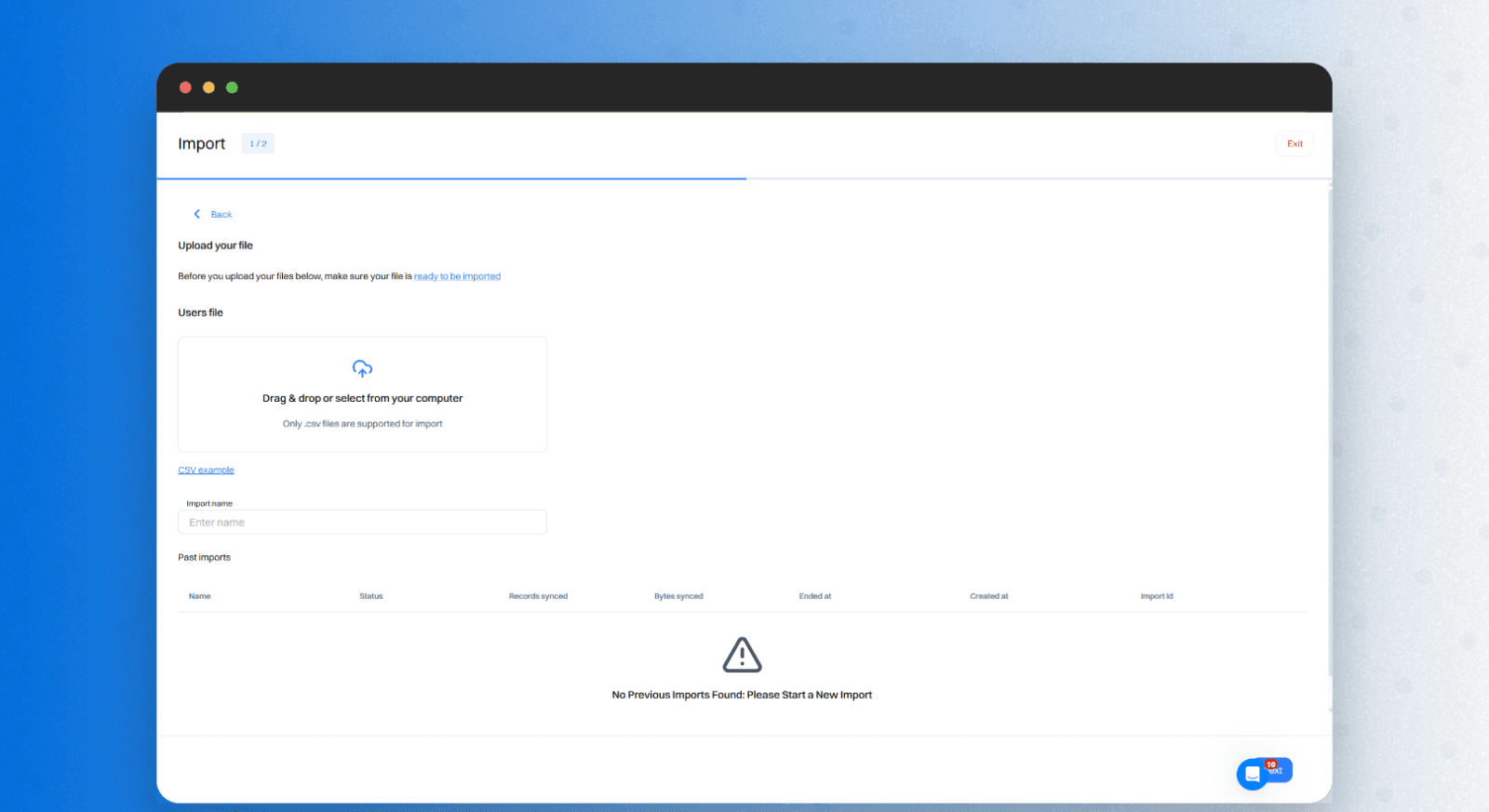Click the warning triangle icon

pos(742,655)
